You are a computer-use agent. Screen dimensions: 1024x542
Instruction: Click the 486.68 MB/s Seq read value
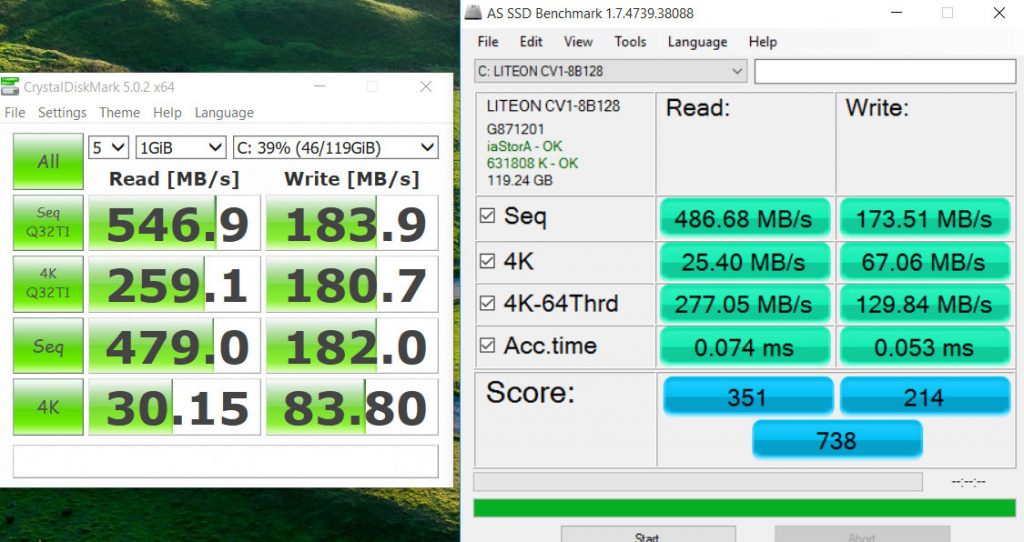(744, 218)
